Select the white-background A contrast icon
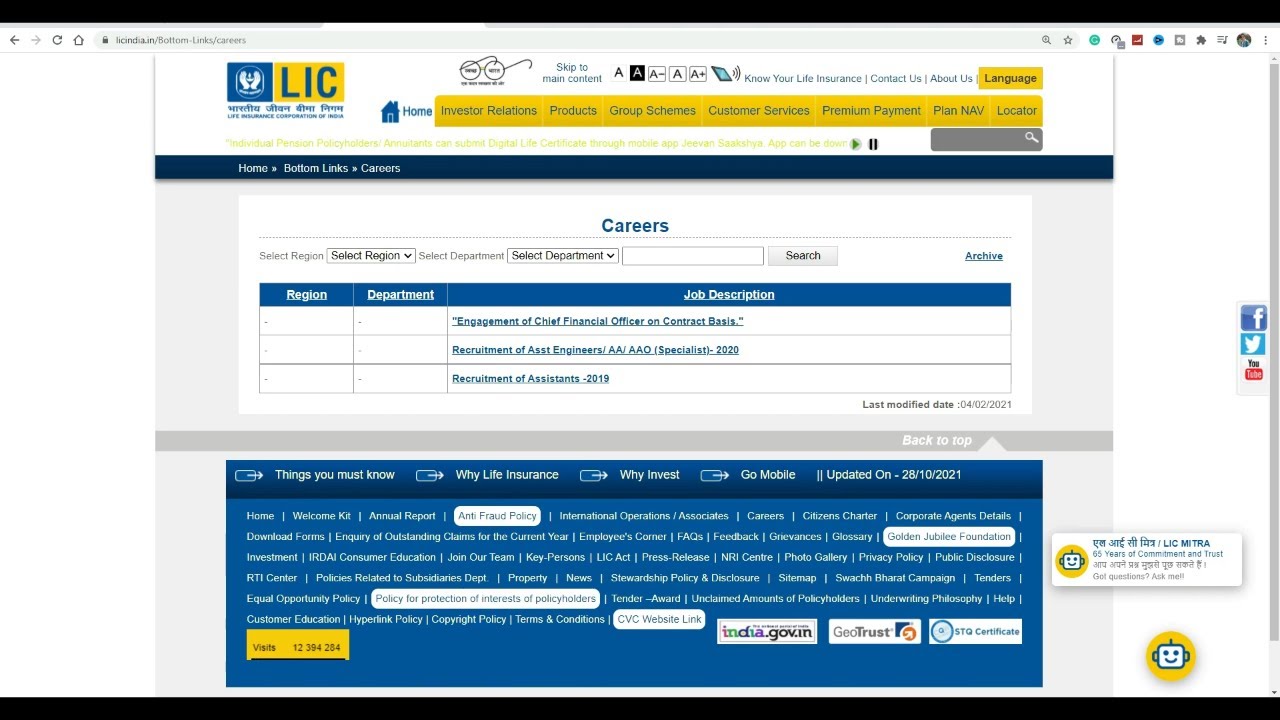The height and width of the screenshot is (720, 1280). pos(619,73)
